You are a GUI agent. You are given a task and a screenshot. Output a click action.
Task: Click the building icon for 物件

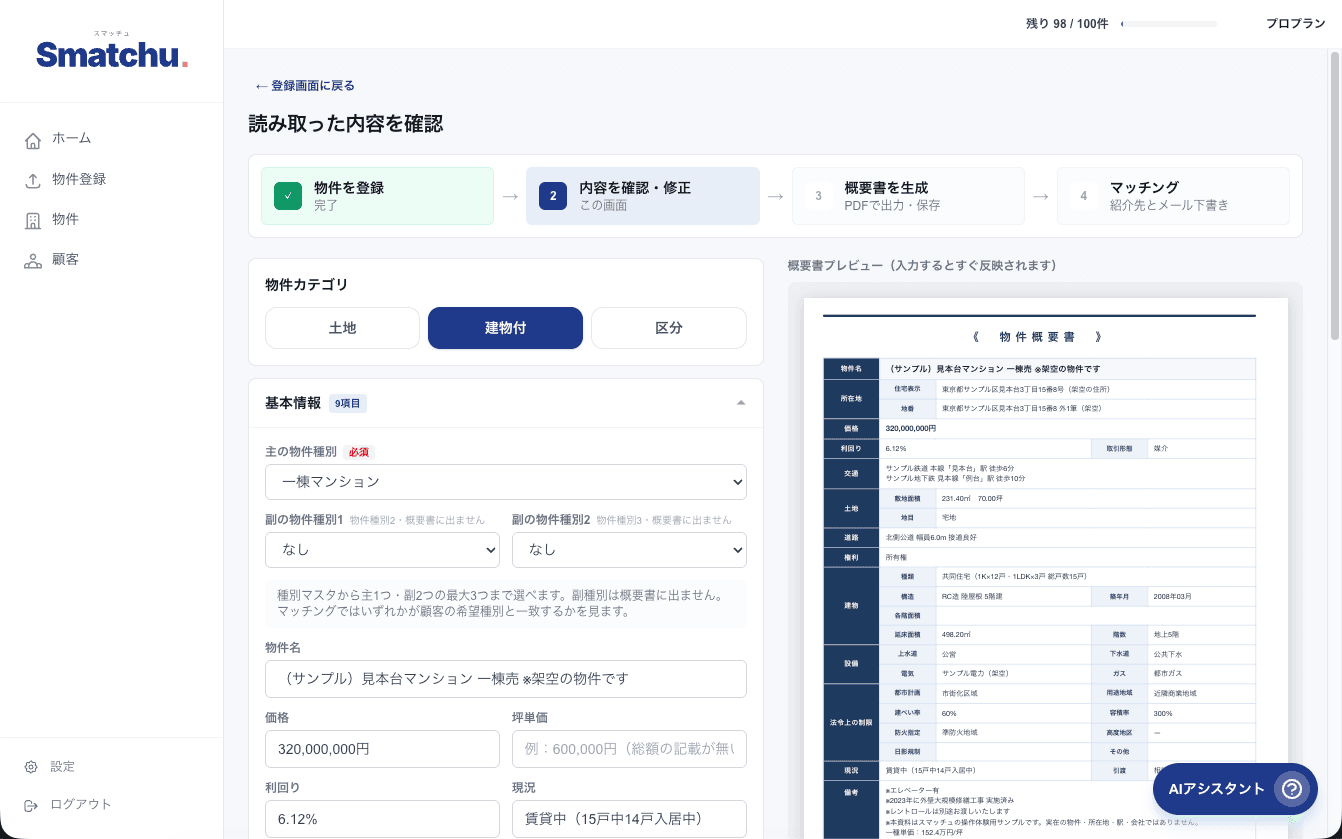pos(33,220)
